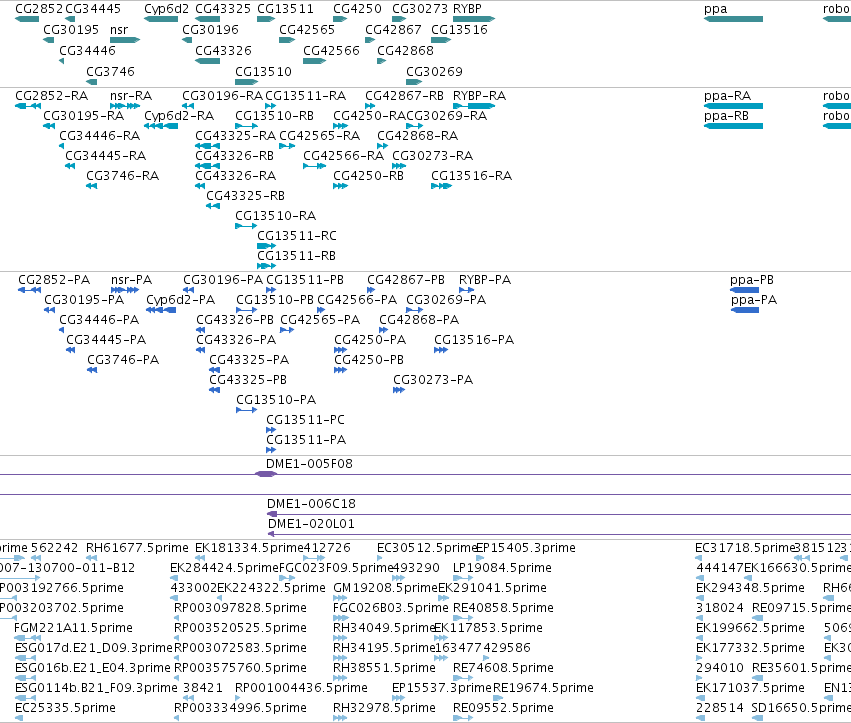
Task: Select the nsr-PA protein label
Action: [131, 280]
